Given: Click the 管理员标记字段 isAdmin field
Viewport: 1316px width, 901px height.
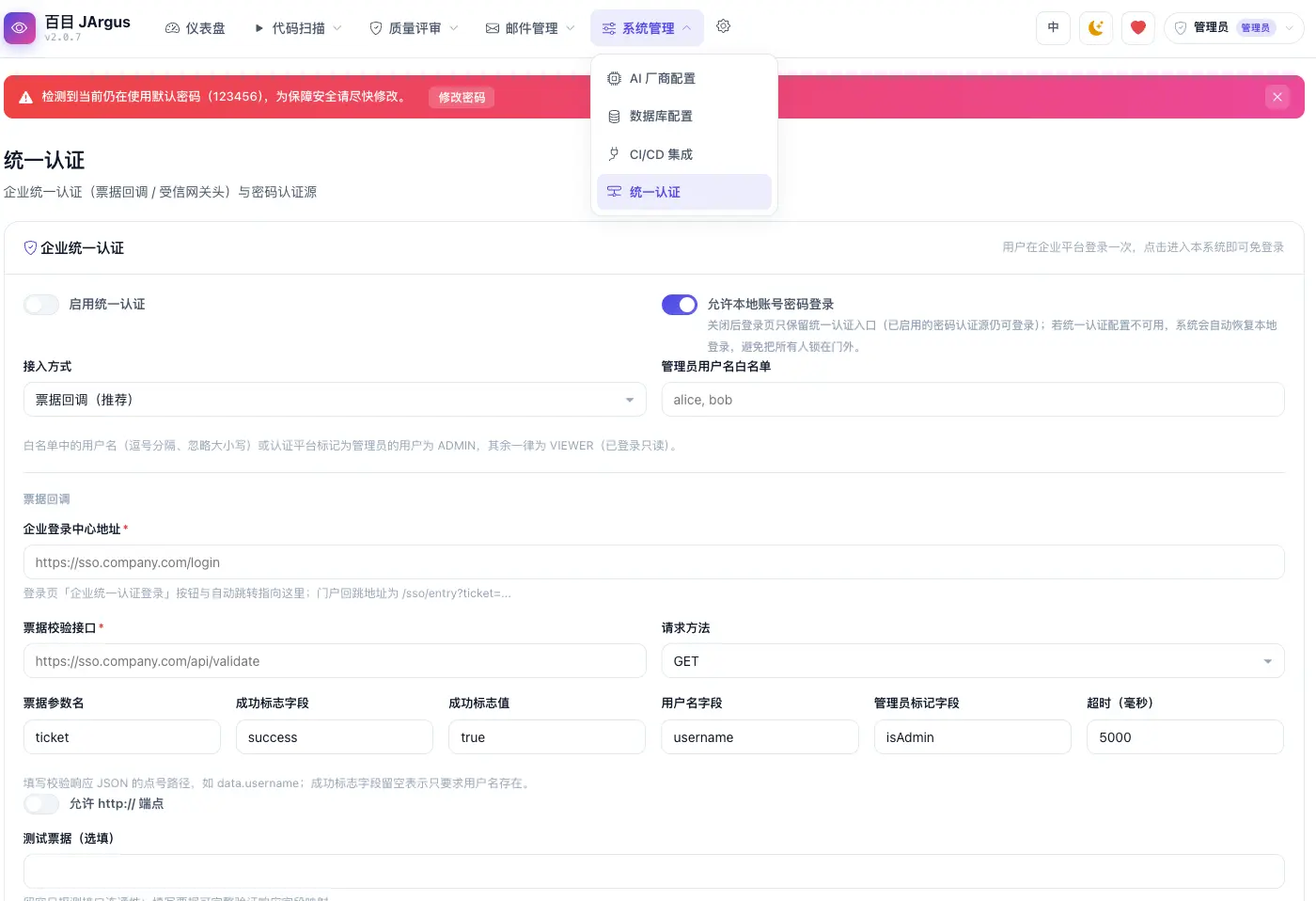Looking at the screenshot, I should (973, 737).
